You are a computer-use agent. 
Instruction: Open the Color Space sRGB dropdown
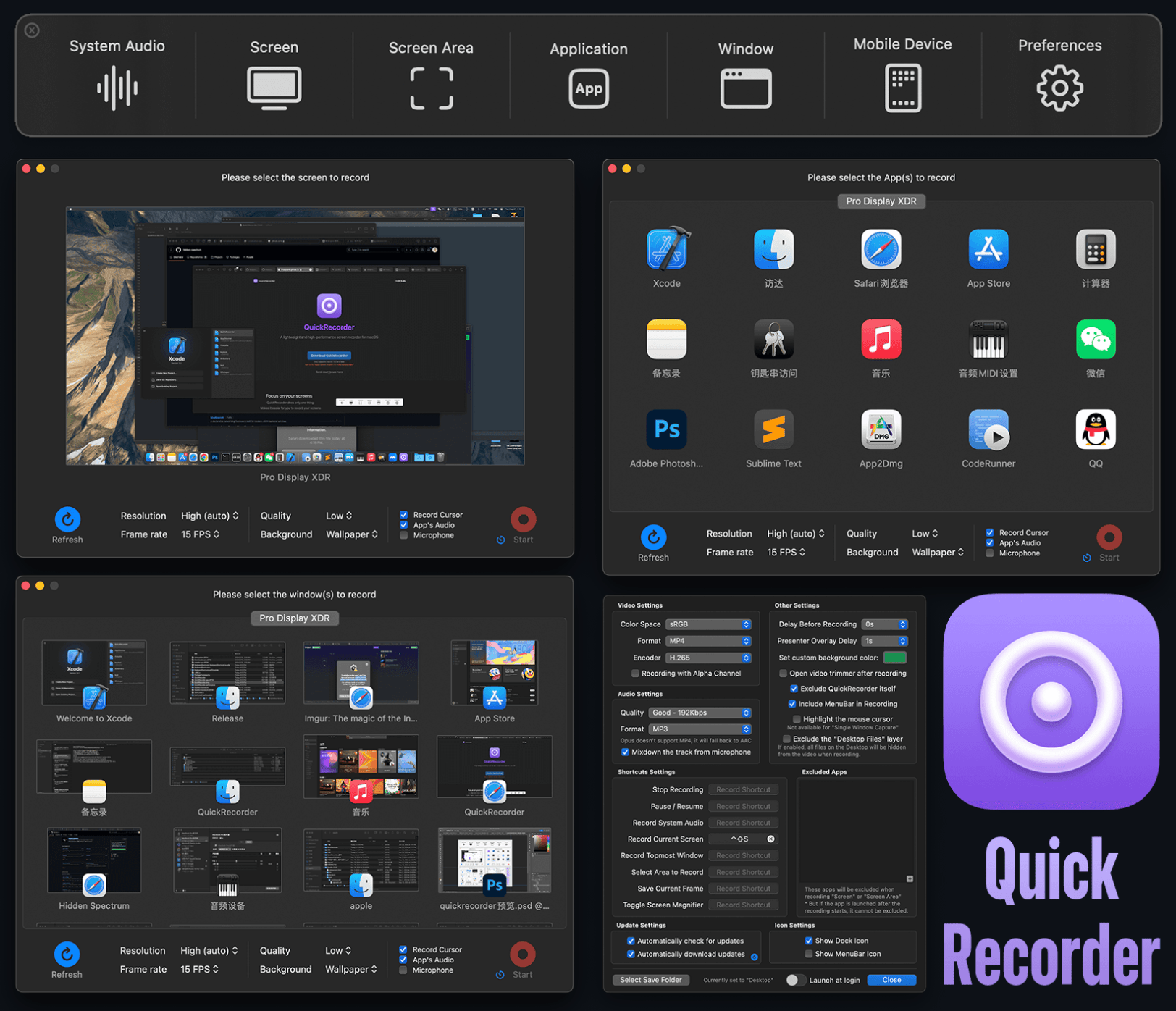tap(709, 624)
